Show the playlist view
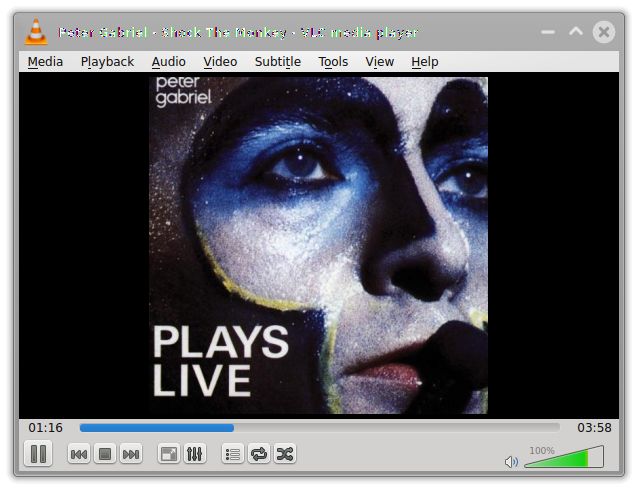This screenshot has height=490, width=638. [233, 454]
